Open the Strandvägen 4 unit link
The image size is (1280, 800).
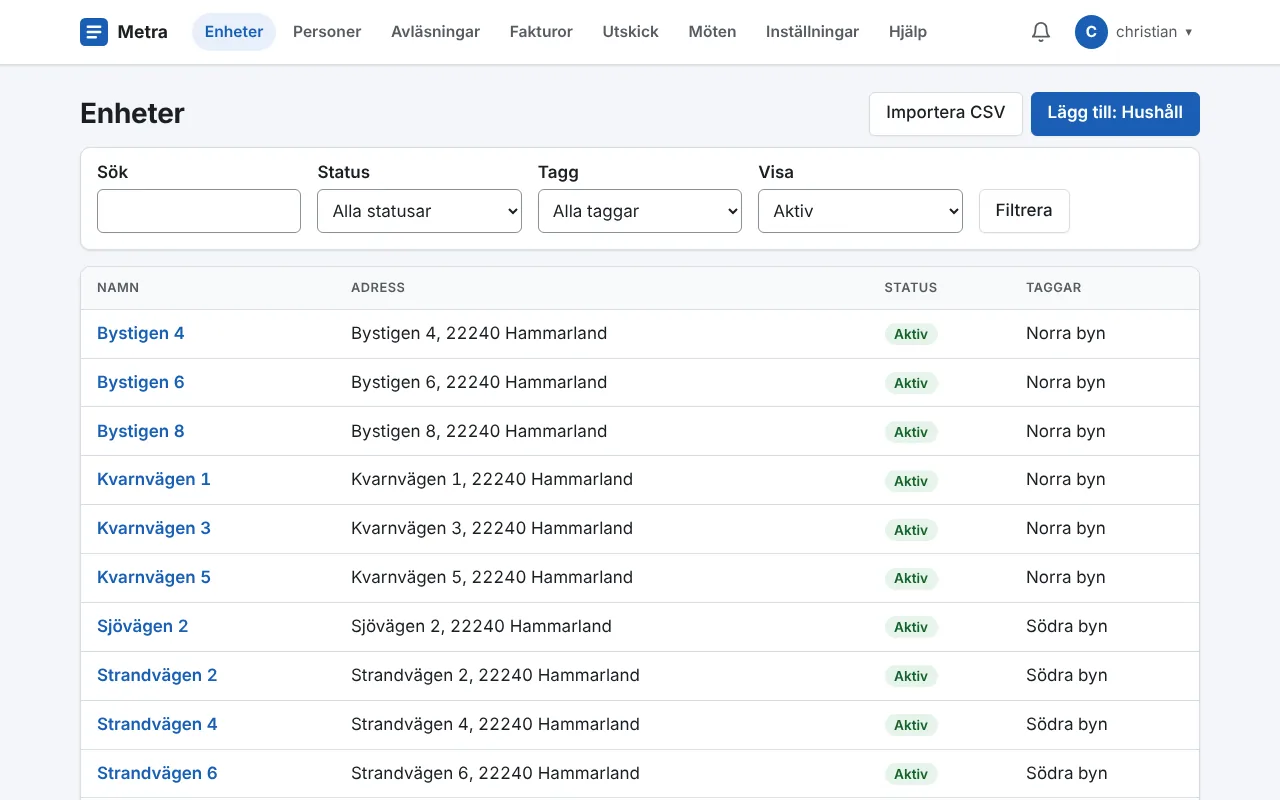(x=157, y=724)
